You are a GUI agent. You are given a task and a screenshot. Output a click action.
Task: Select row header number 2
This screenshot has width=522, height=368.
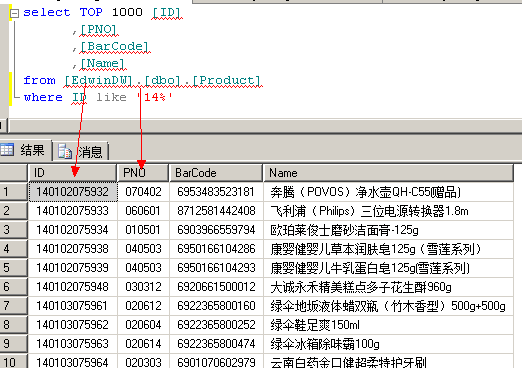coord(14,211)
